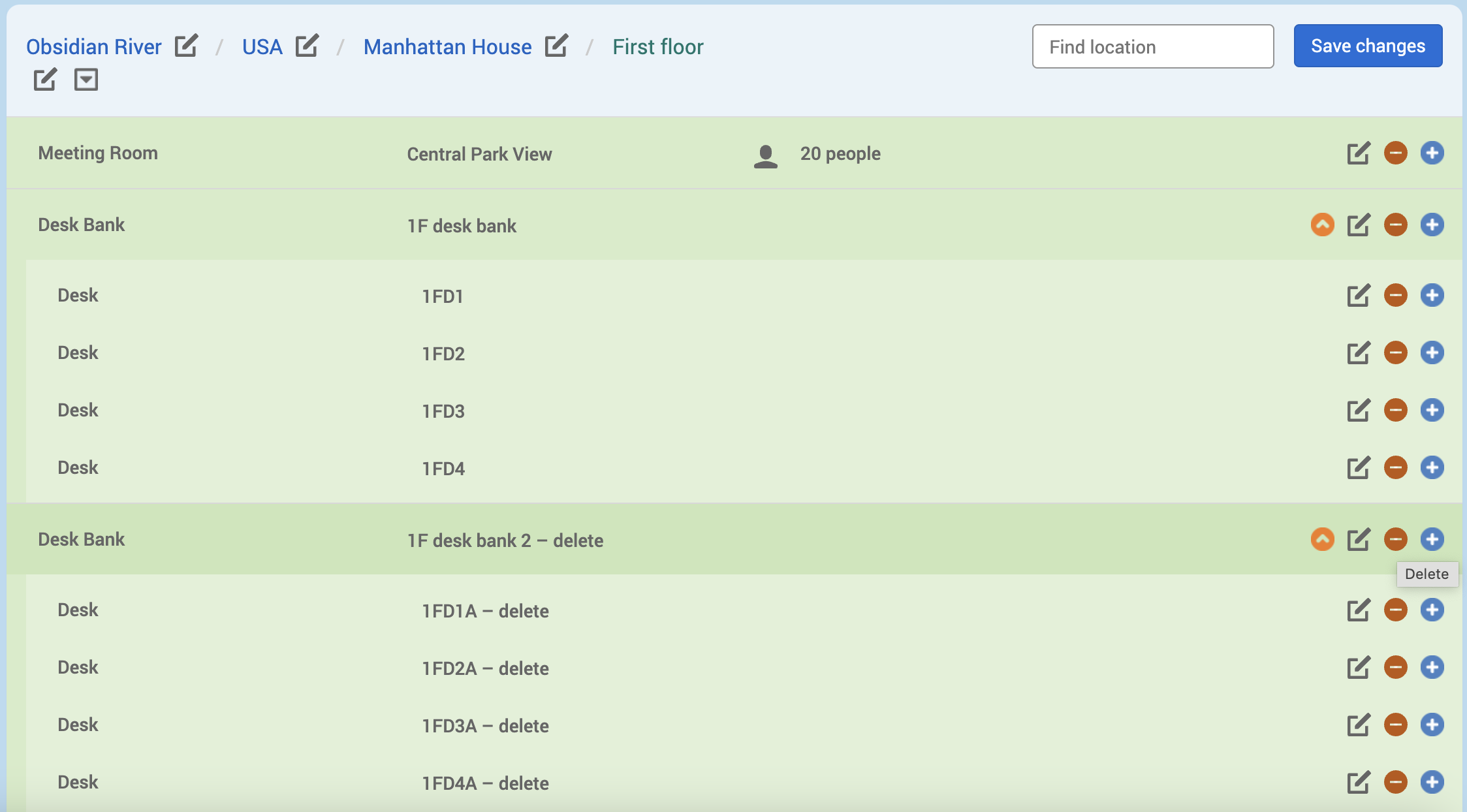
Task: Click edit icon for desk 1FD1
Action: tap(1358, 296)
